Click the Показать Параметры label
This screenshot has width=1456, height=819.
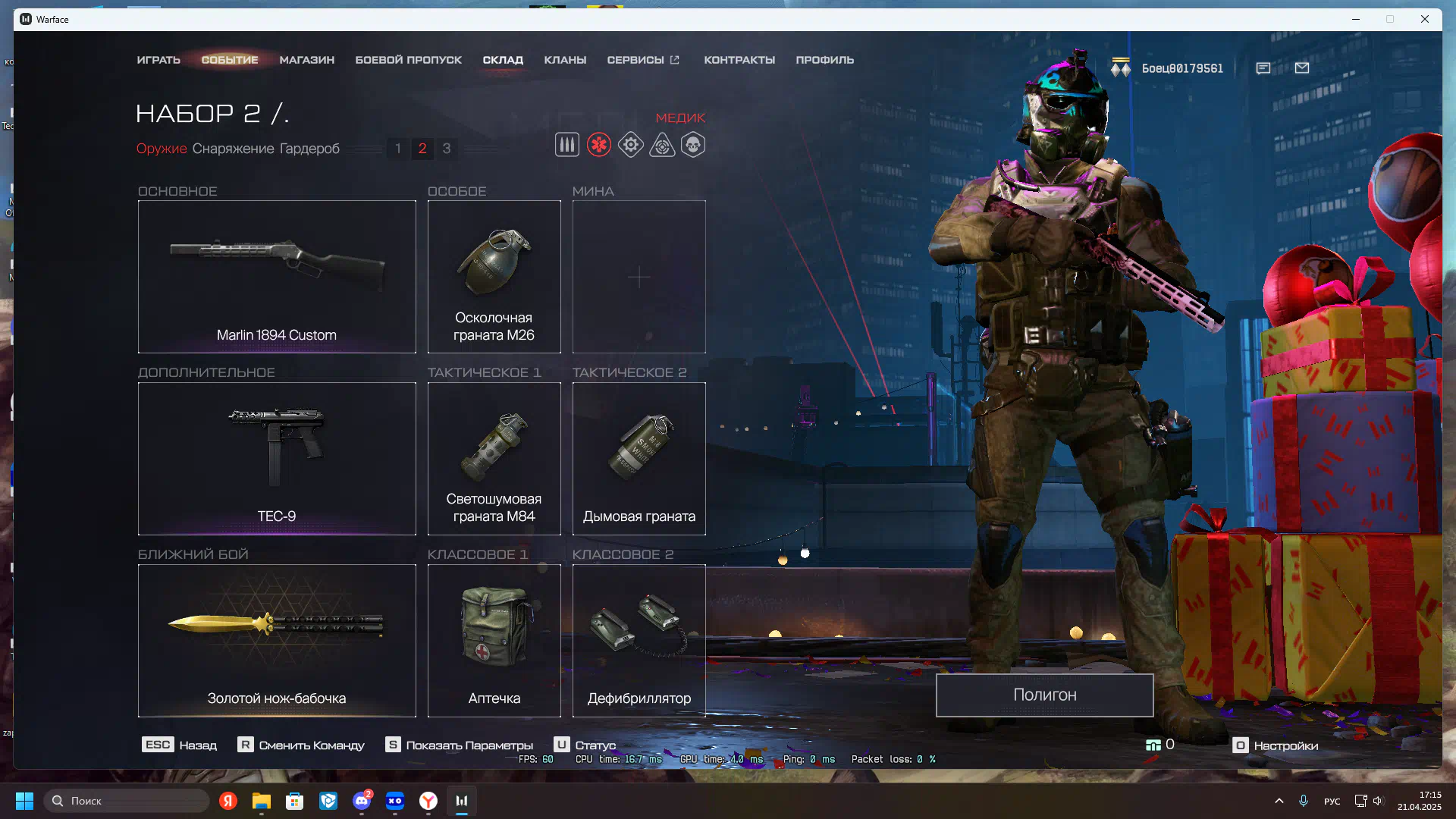pos(469,745)
